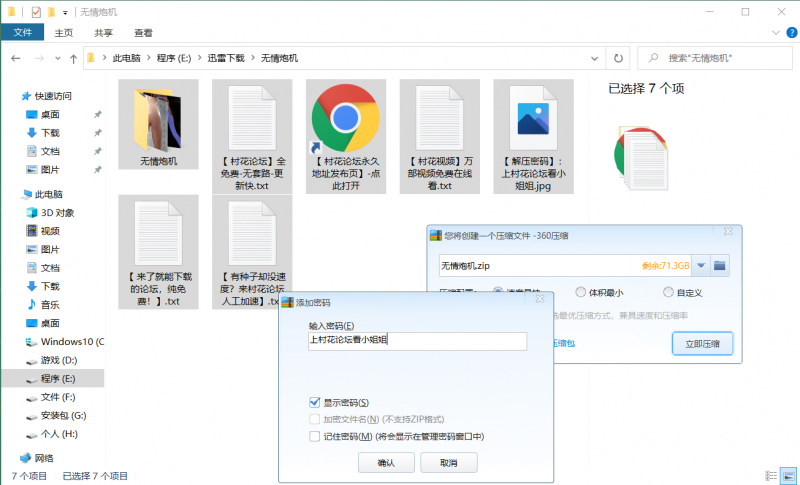Click the Up directory arrow in Explorer
Image resolution: width=800 pixels, height=485 pixels.
(73, 58)
